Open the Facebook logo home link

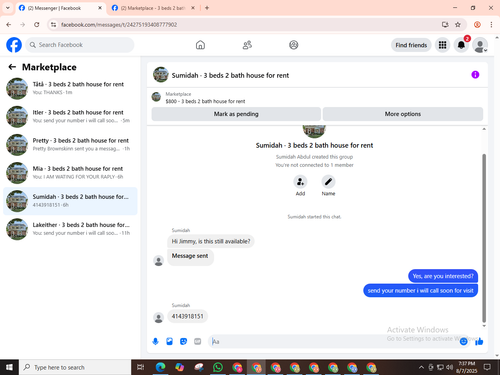[x=14, y=45]
